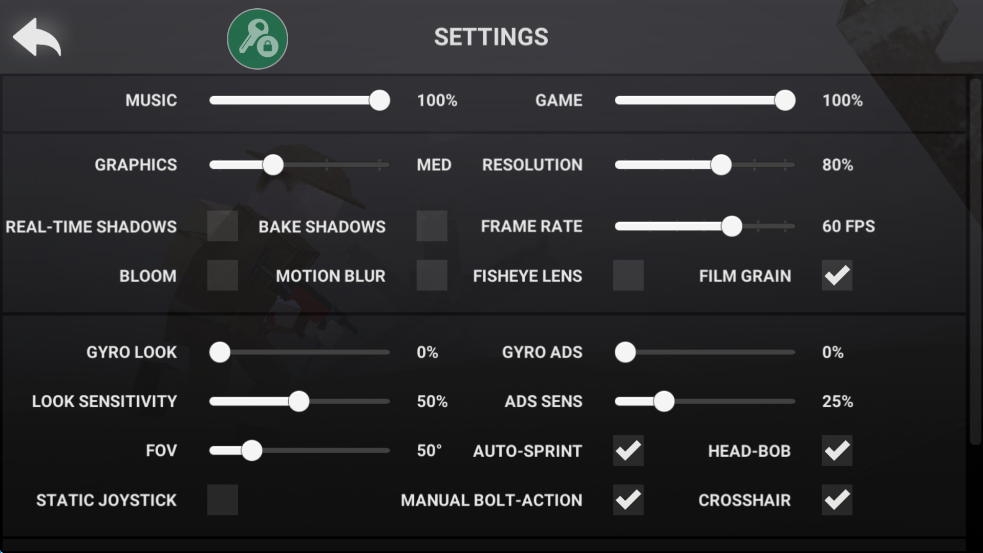Disable the Film Grain checkbox

pyautogui.click(x=837, y=276)
